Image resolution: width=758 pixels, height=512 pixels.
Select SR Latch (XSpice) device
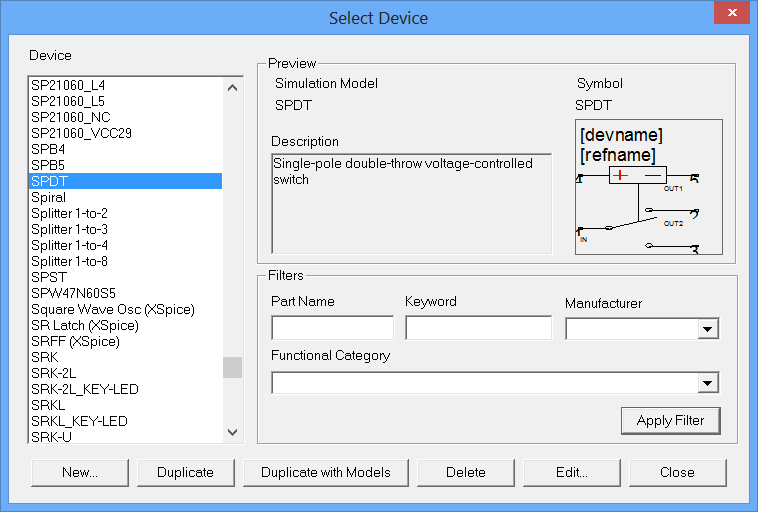coord(84,325)
